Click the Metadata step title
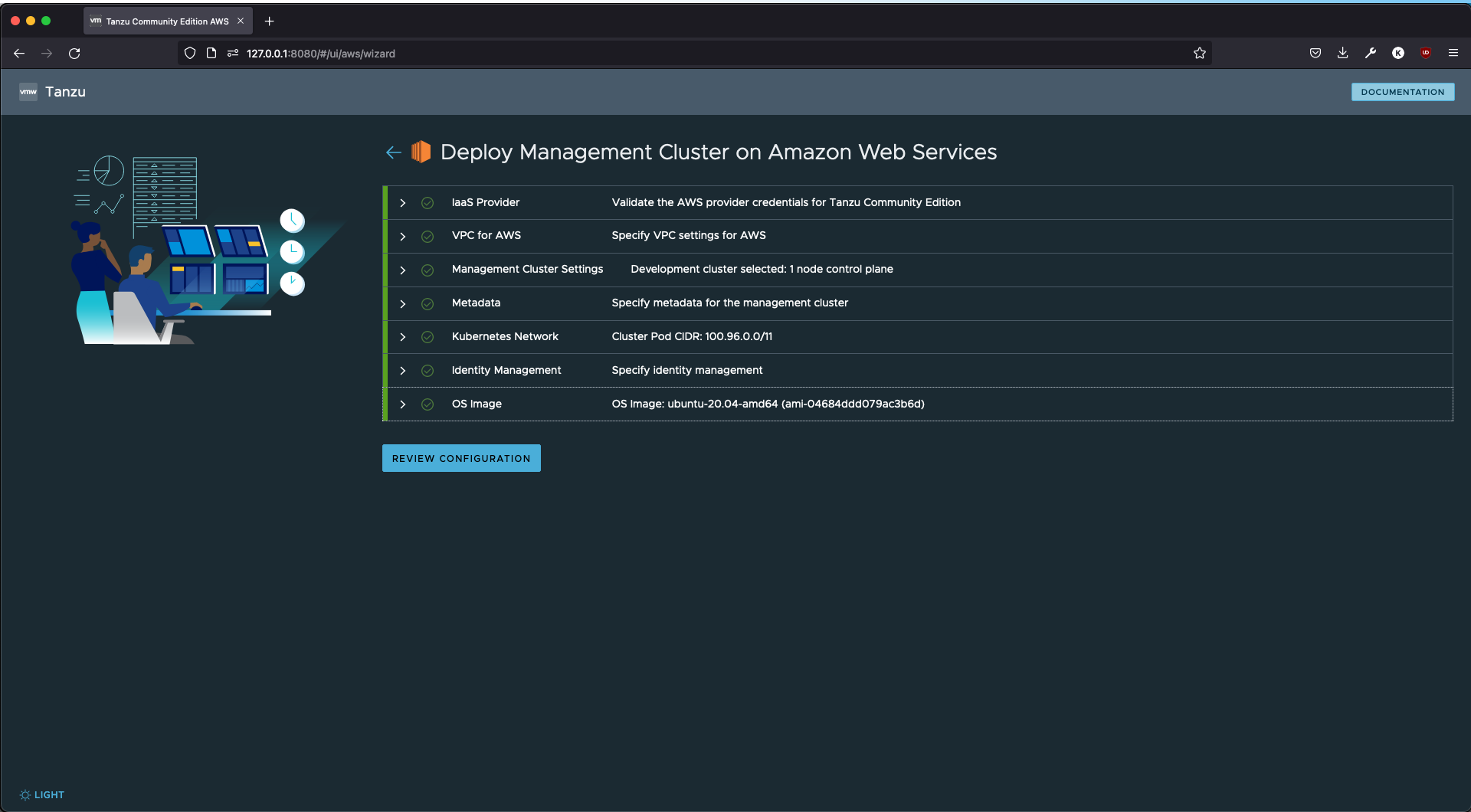Image resolution: width=1471 pixels, height=812 pixels. click(476, 303)
